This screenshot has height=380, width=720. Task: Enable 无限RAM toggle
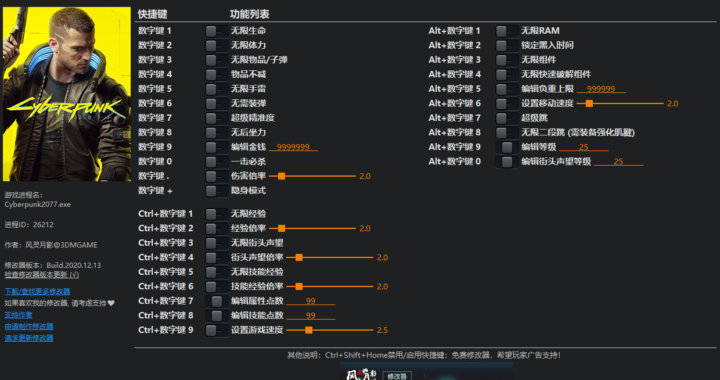pyautogui.click(x=507, y=31)
